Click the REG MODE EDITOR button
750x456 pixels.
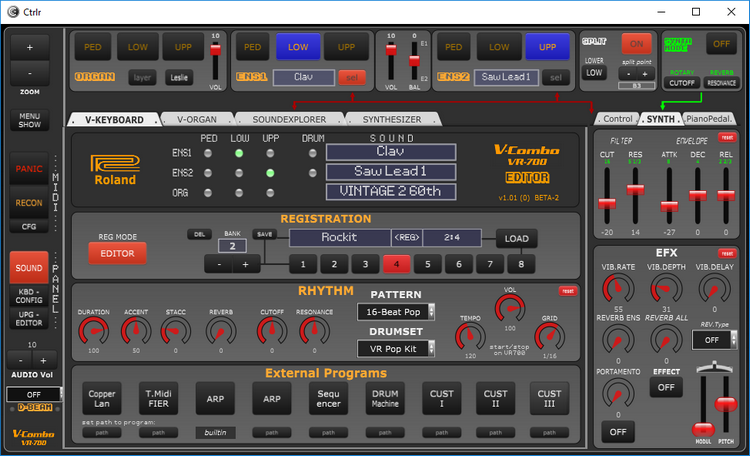(117, 254)
